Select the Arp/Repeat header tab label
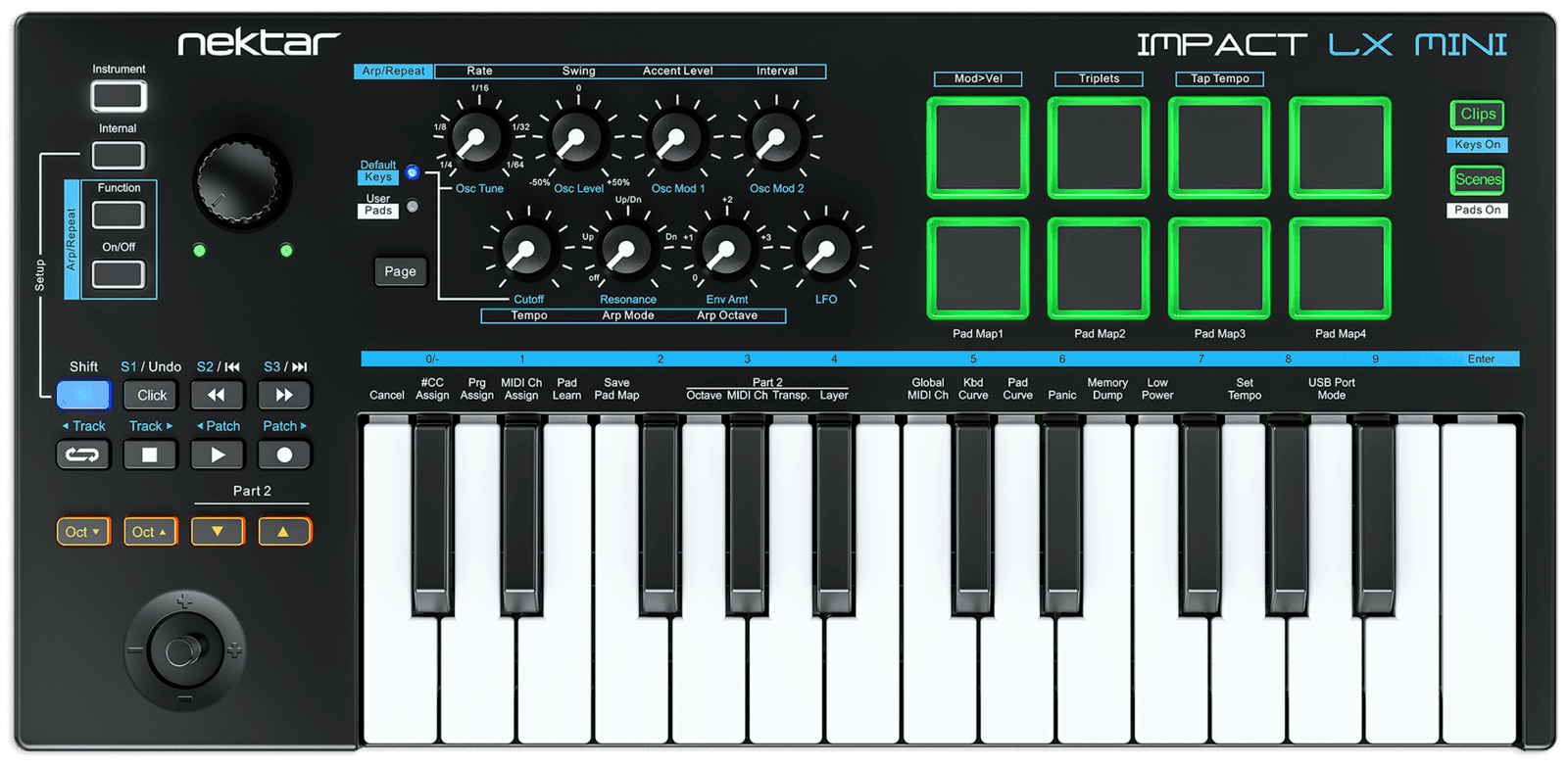This screenshot has height=767, width=1568. click(393, 71)
